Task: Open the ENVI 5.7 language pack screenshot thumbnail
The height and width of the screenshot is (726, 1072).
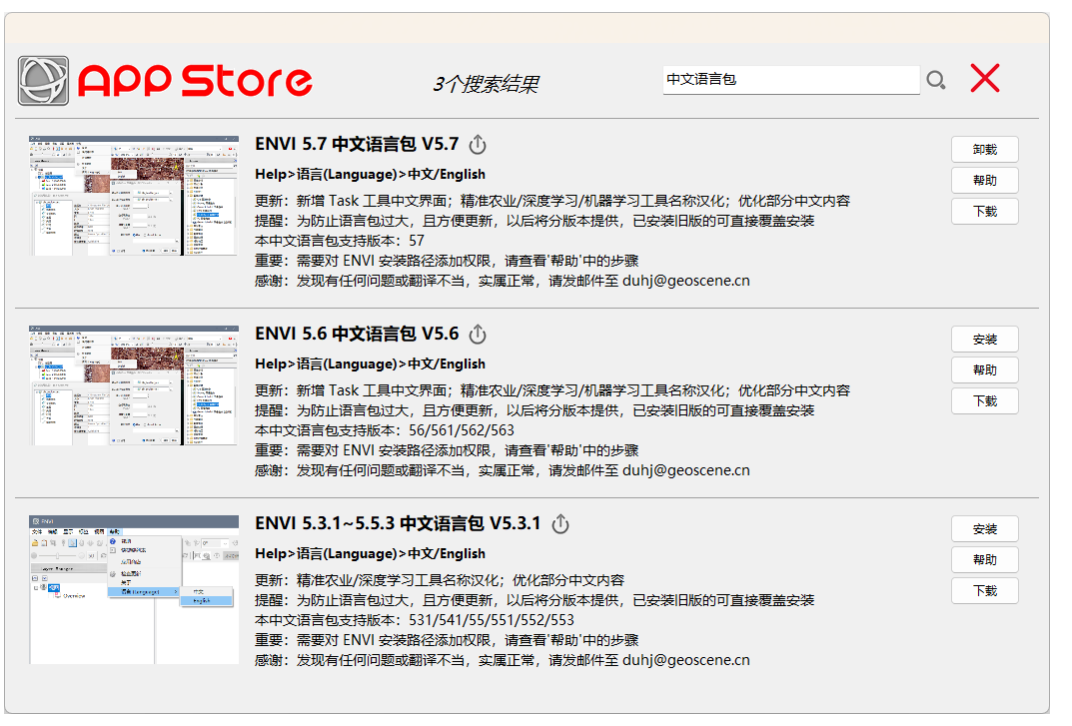Action: [134, 196]
